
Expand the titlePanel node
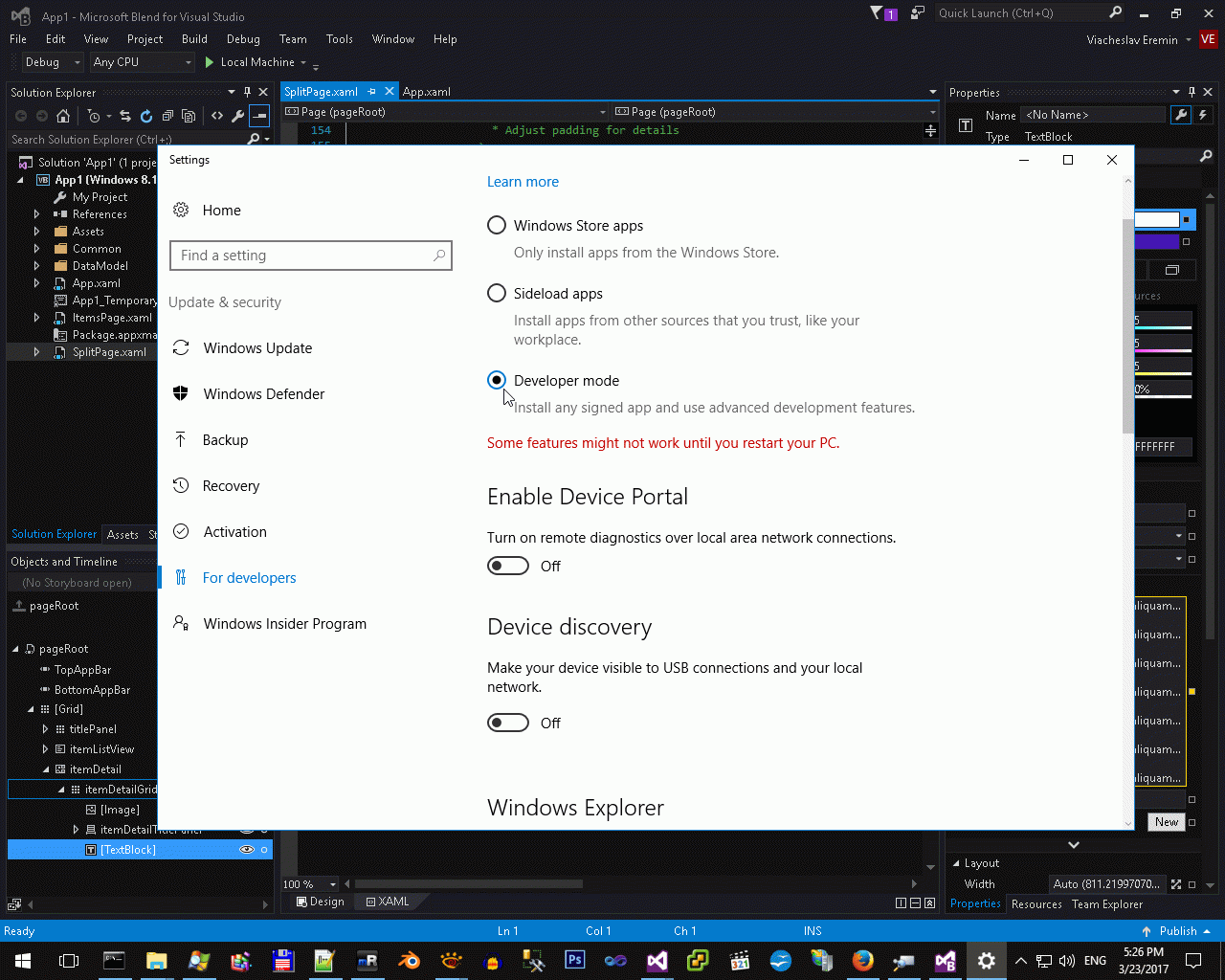45,729
